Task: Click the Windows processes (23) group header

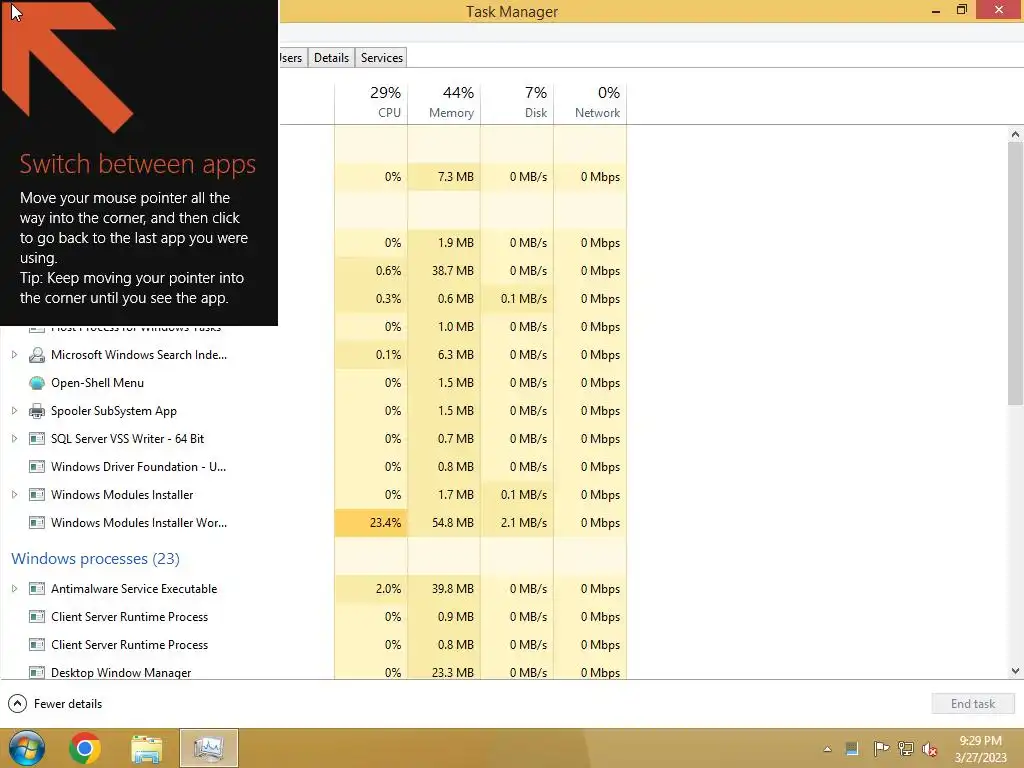Action: click(95, 559)
